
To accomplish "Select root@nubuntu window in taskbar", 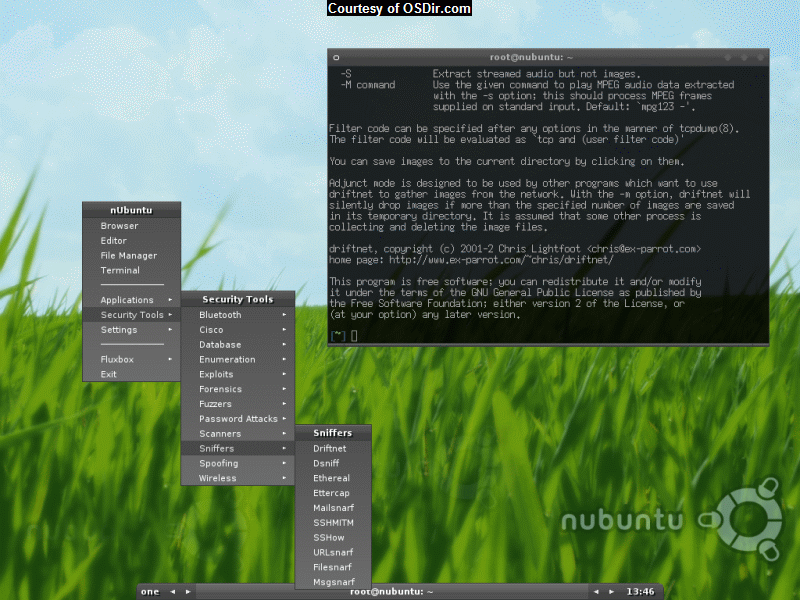I will point(391,591).
